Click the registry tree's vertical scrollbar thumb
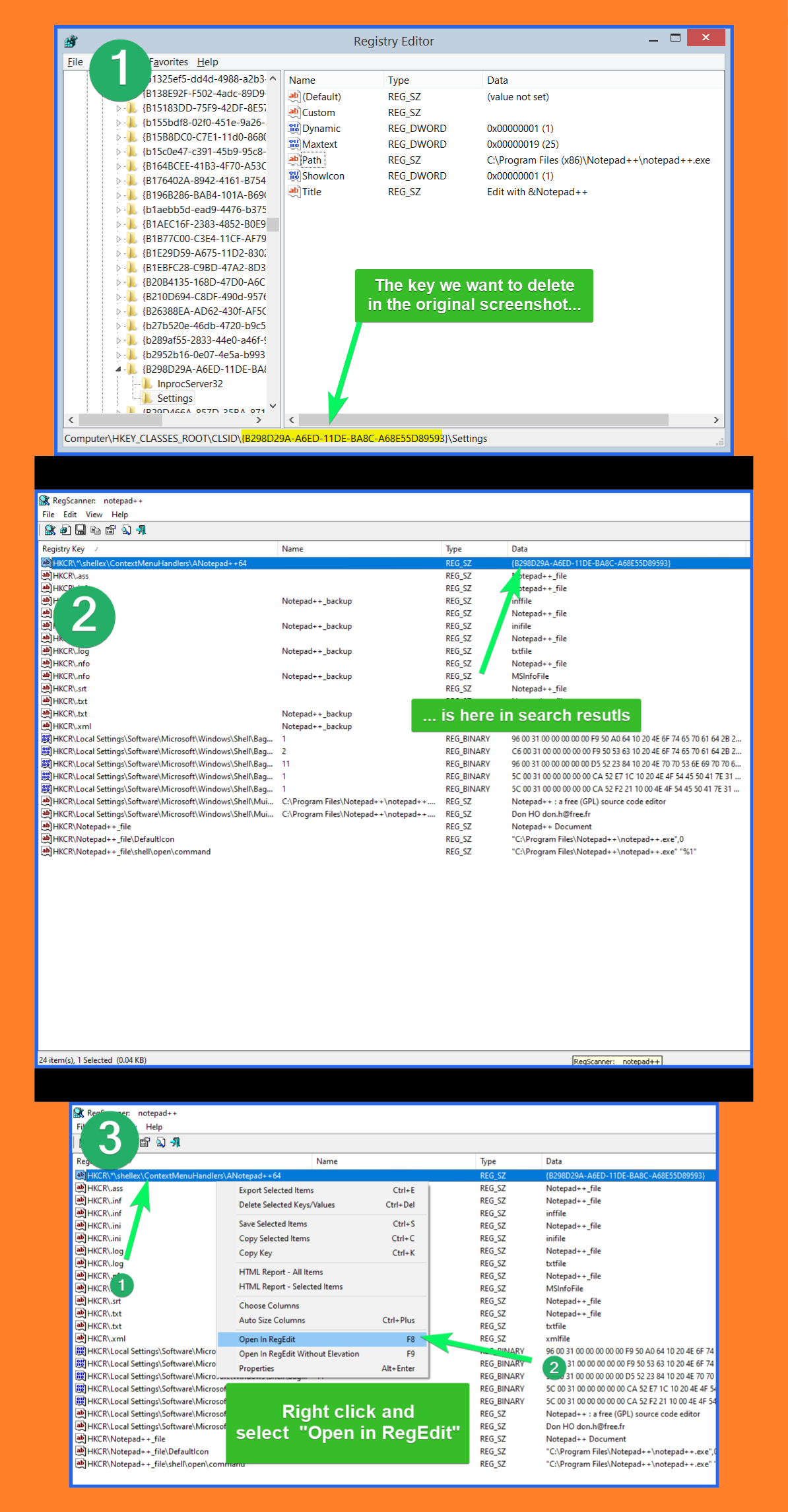The height and width of the screenshot is (1512, 788). pyautogui.click(x=273, y=224)
